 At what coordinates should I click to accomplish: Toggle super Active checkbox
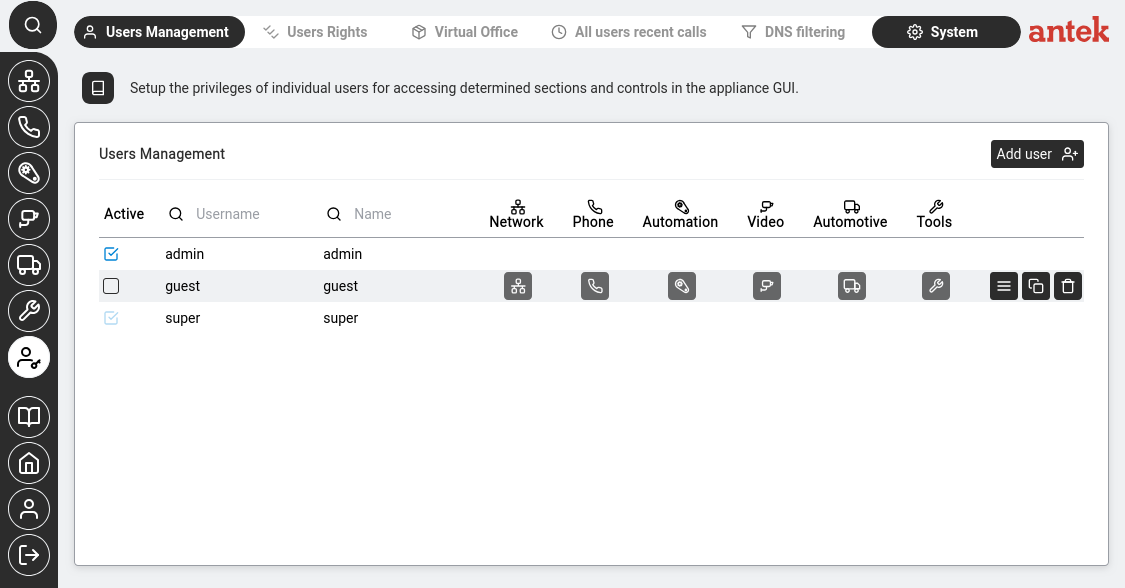[111, 318]
